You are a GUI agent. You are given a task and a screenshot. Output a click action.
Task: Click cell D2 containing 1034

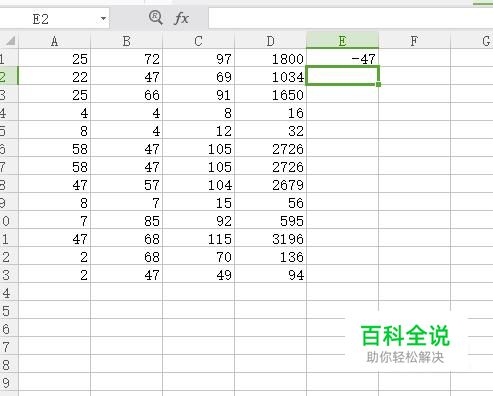tap(270, 76)
